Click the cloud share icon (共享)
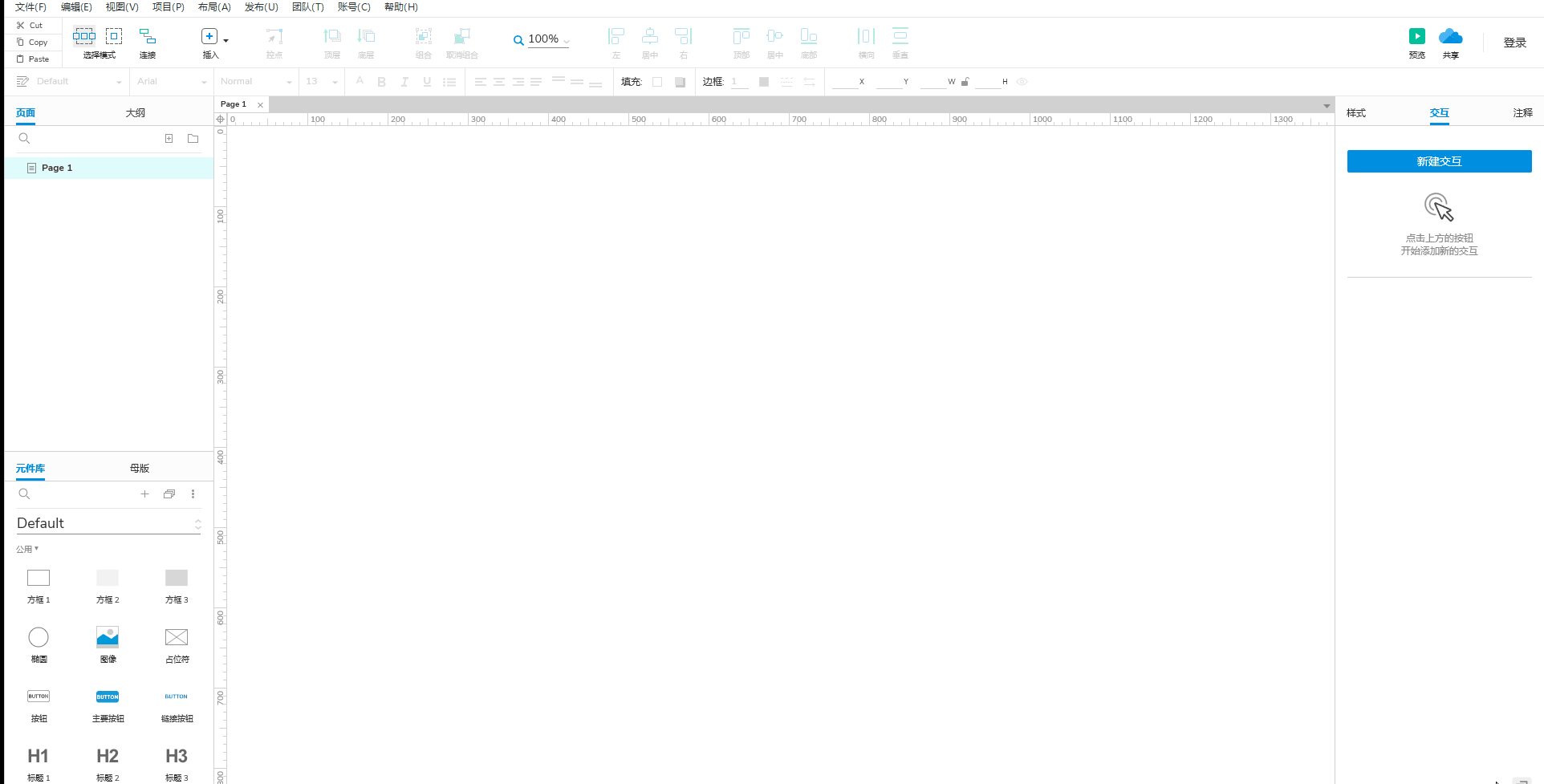The height and width of the screenshot is (784, 1544). pyautogui.click(x=1451, y=36)
